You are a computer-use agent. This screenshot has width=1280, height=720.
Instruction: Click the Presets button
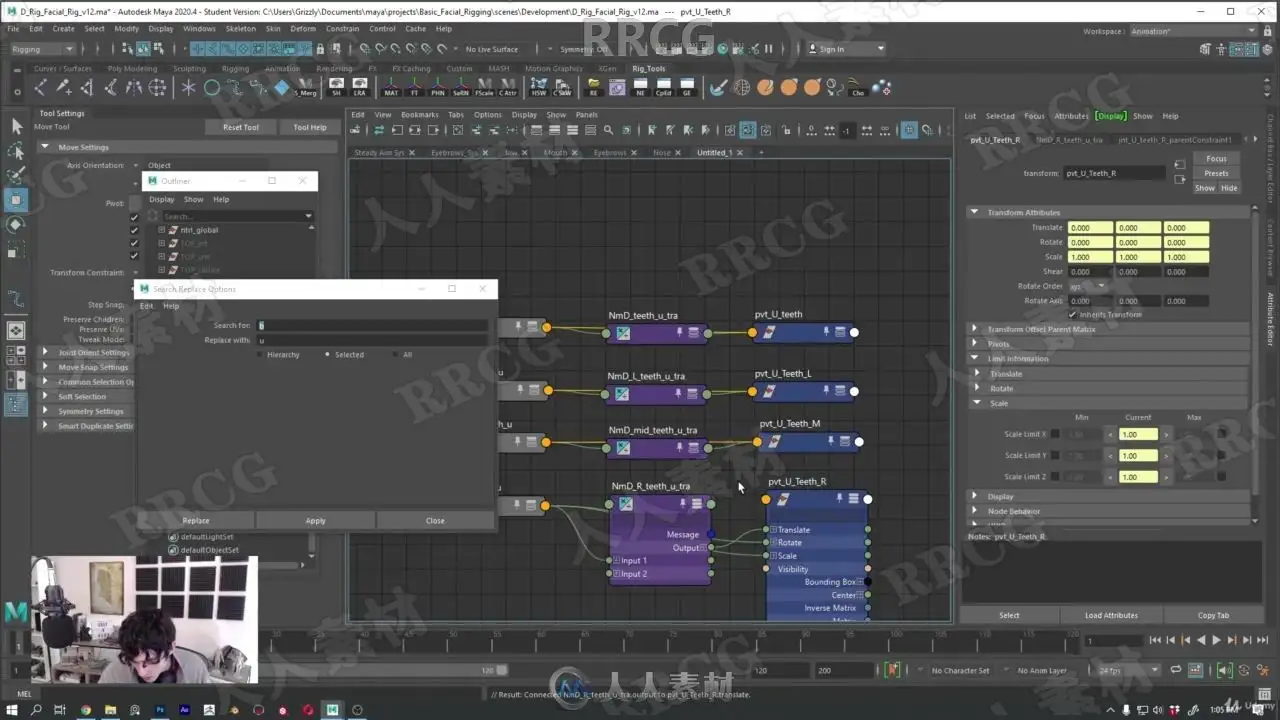tap(1216, 174)
